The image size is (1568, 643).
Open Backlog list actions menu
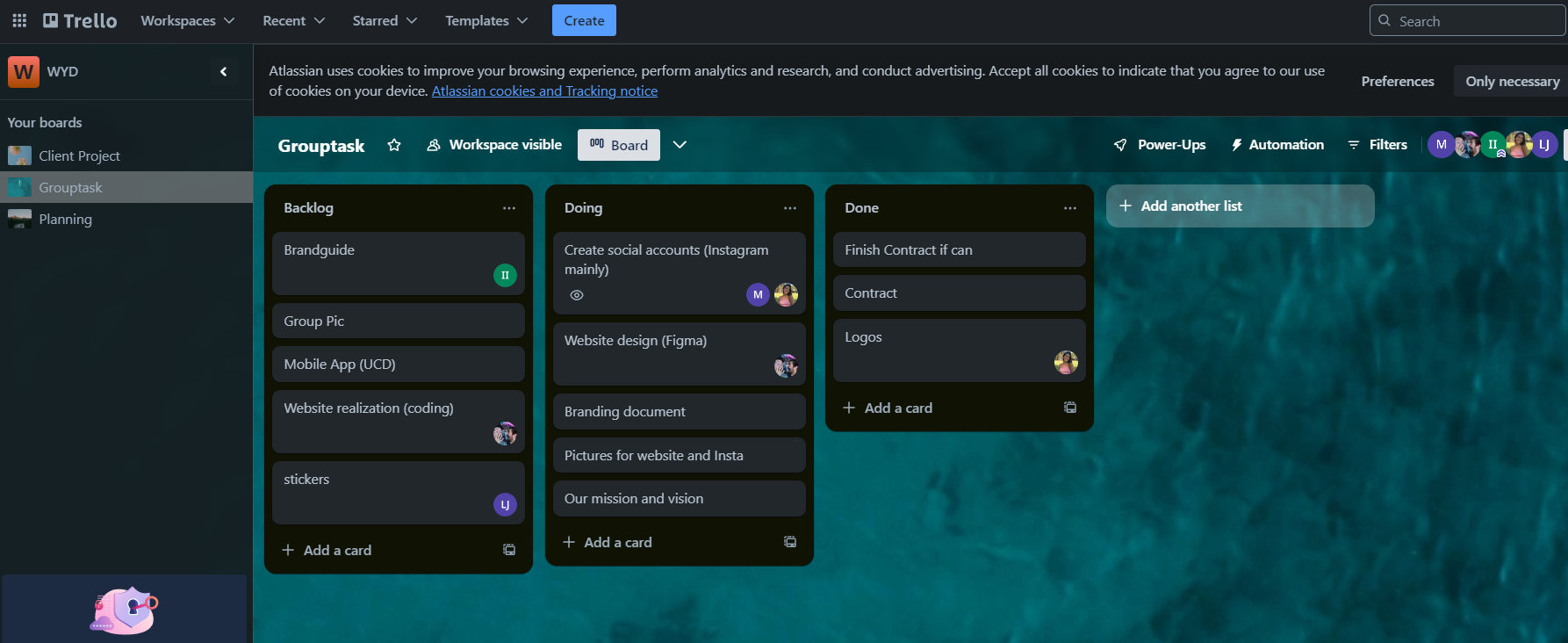coord(509,208)
